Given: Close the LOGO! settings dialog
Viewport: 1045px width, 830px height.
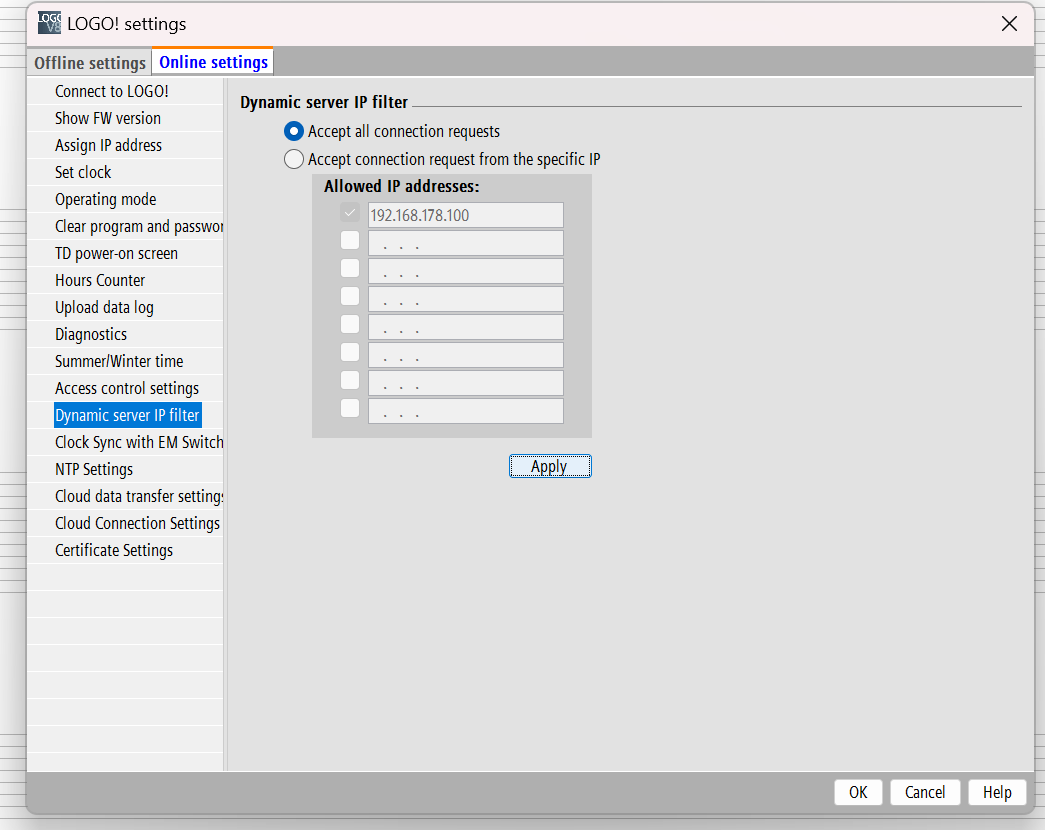Looking at the screenshot, I should [1009, 24].
